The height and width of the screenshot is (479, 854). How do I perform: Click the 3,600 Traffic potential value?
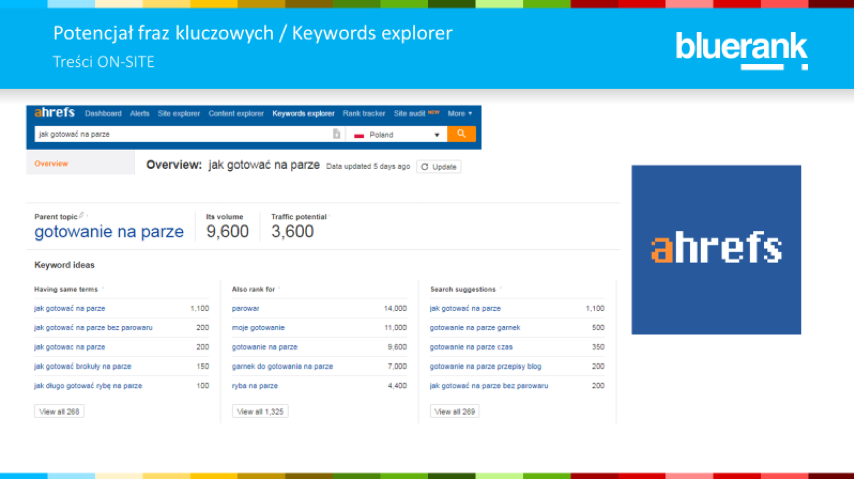pos(292,232)
